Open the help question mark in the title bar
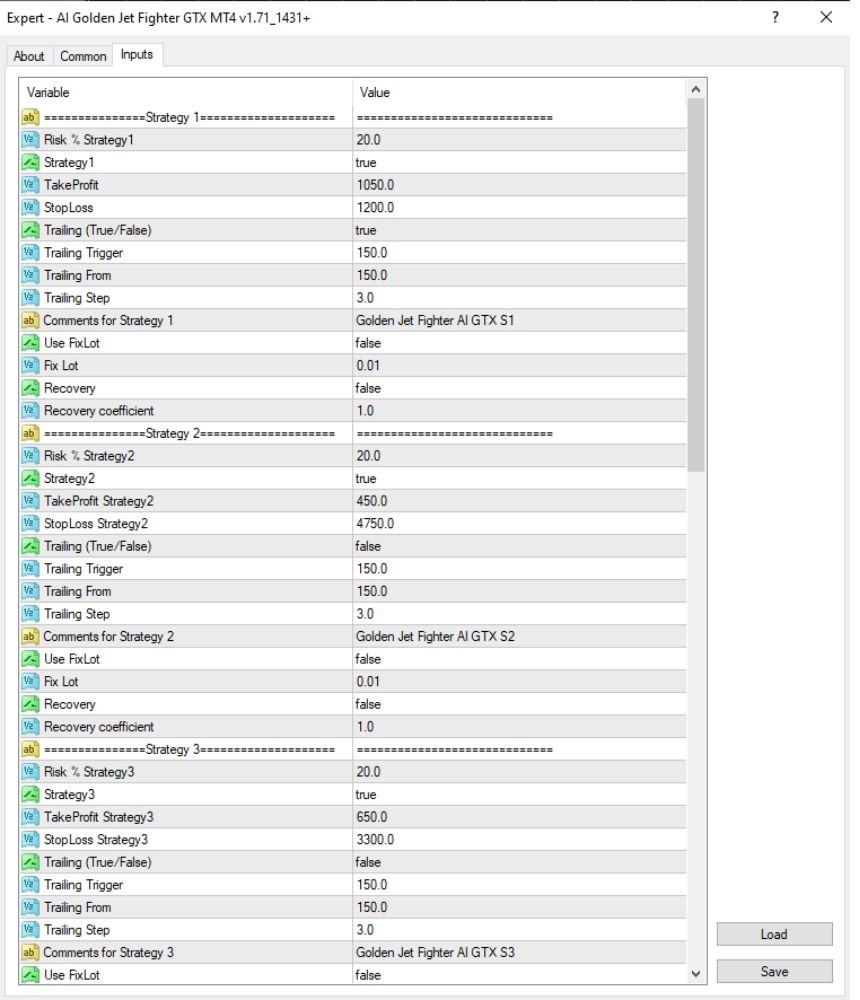 [x=775, y=17]
